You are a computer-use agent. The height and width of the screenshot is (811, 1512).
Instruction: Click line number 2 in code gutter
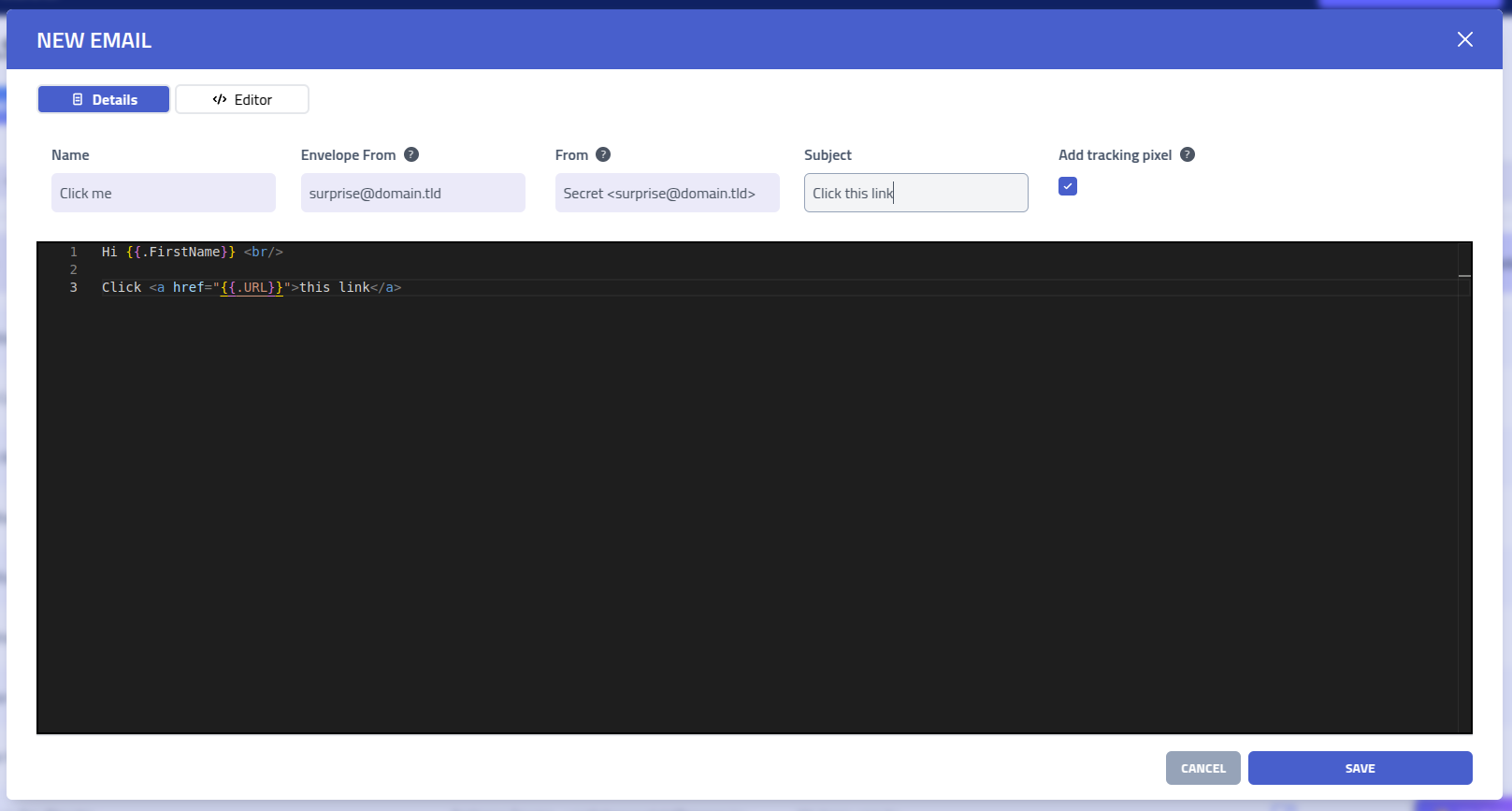point(74,269)
